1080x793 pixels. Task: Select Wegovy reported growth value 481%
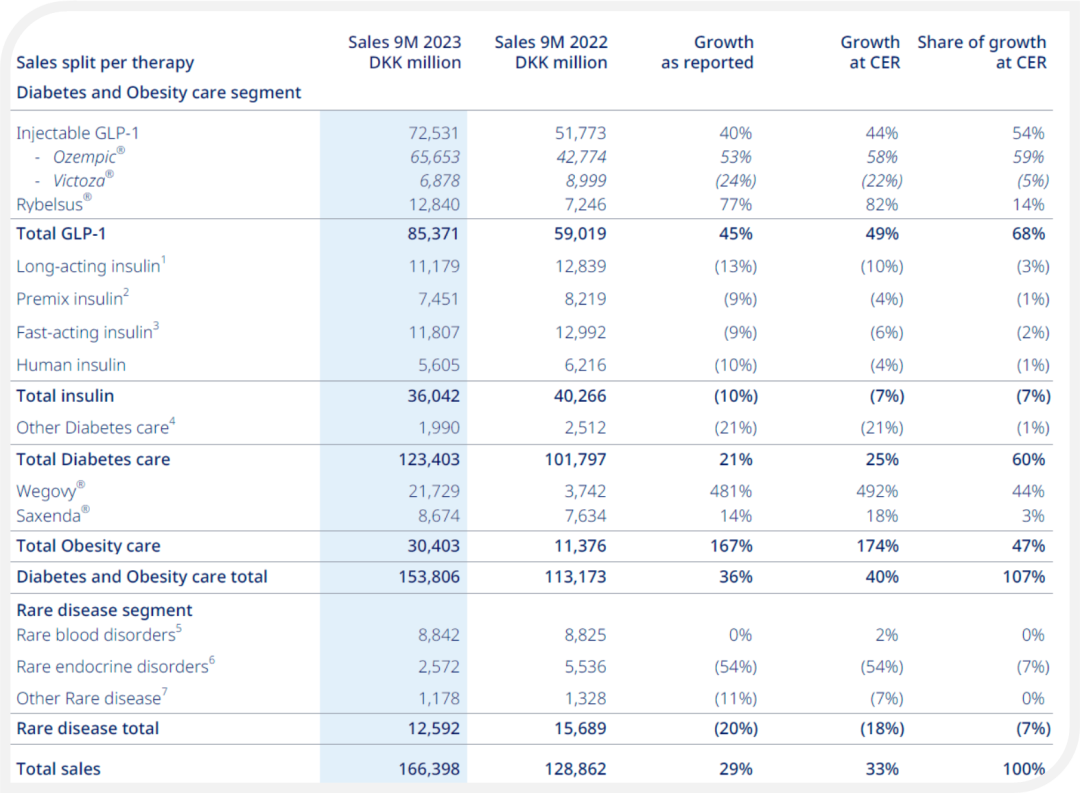tap(731, 491)
